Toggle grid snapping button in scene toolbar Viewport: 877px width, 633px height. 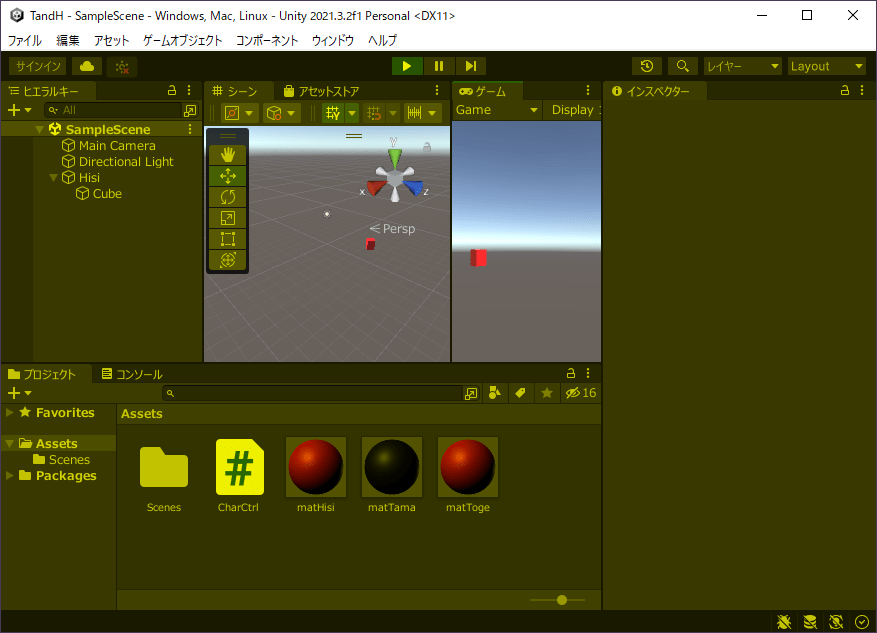coord(374,113)
